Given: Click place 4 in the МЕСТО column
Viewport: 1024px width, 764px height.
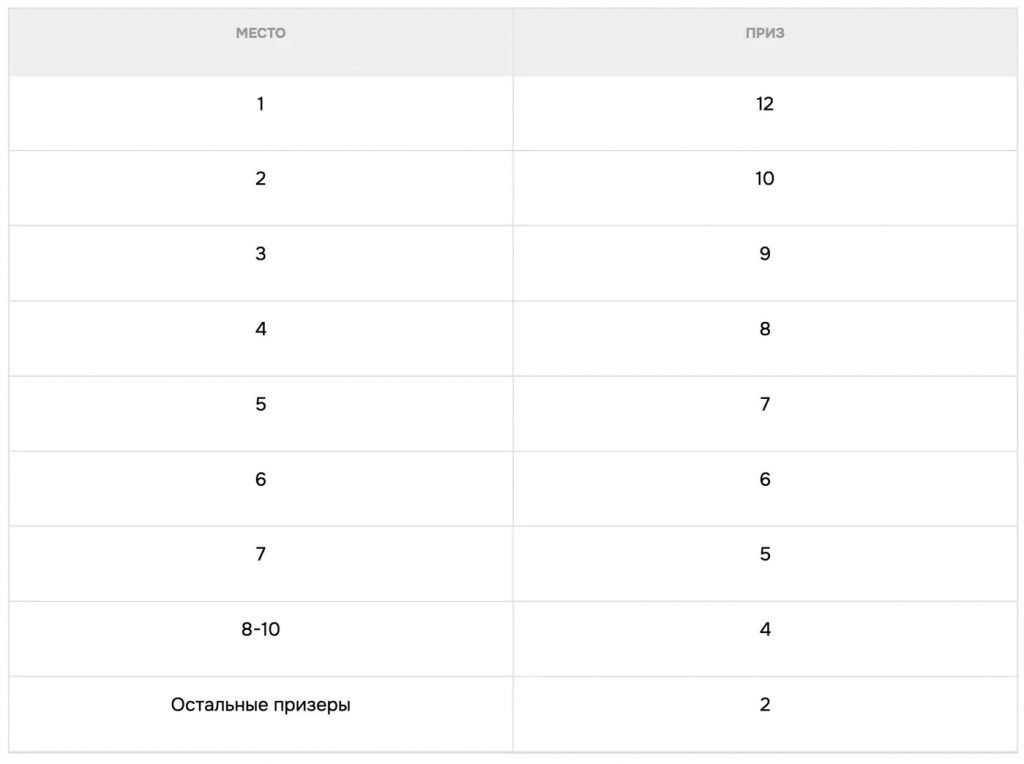Looking at the screenshot, I should (261, 329).
